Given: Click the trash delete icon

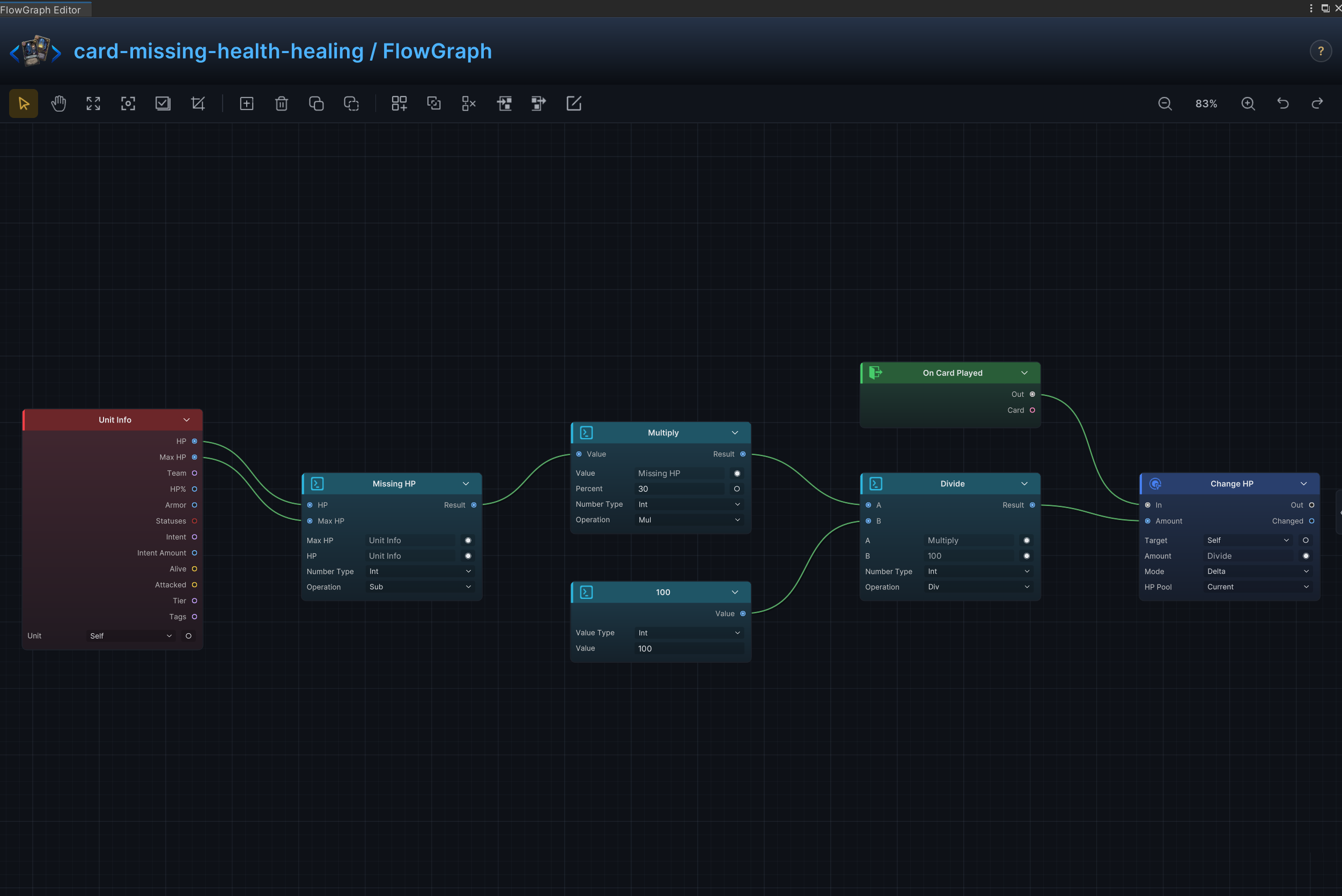Looking at the screenshot, I should [281, 103].
